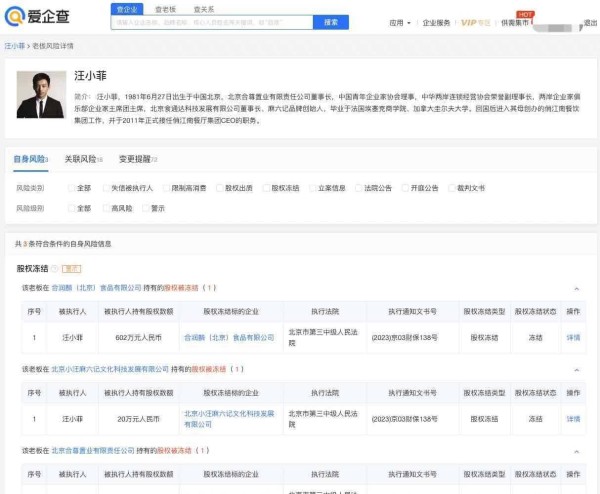This screenshot has width=600, height=494.
Task: Click the info icon beside 股权冻结 heading
Action: [x=55, y=269]
